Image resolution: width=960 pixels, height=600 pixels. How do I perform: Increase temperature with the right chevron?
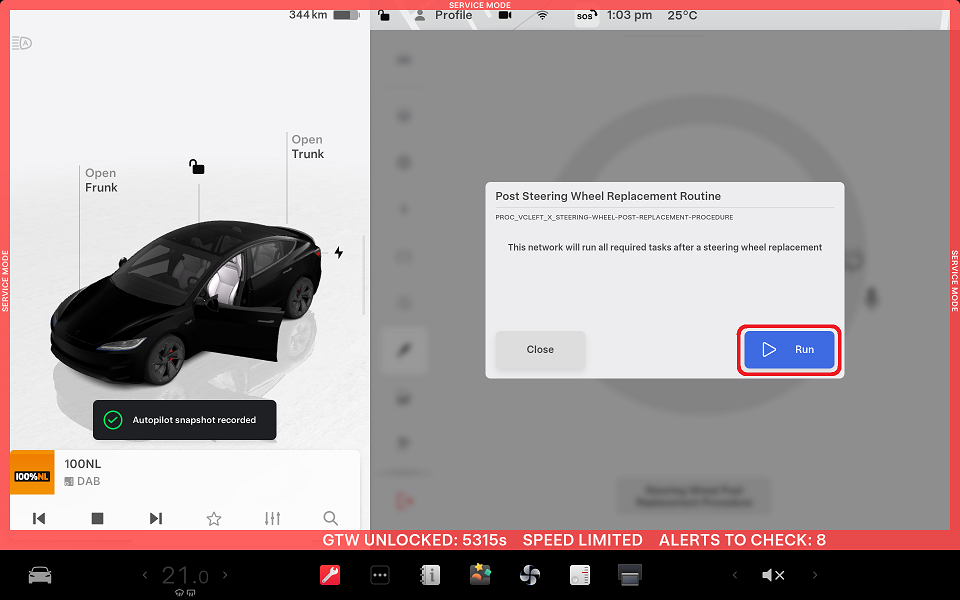[225, 575]
